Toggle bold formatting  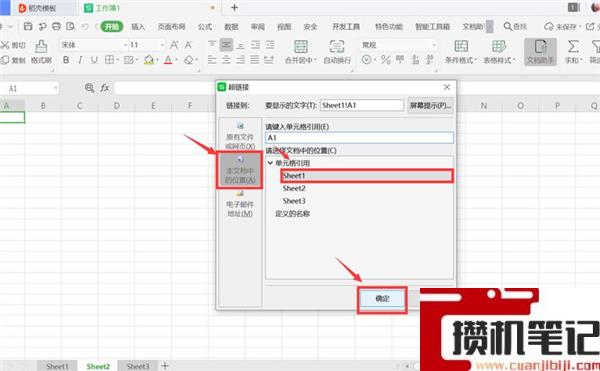(x=66, y=60)
